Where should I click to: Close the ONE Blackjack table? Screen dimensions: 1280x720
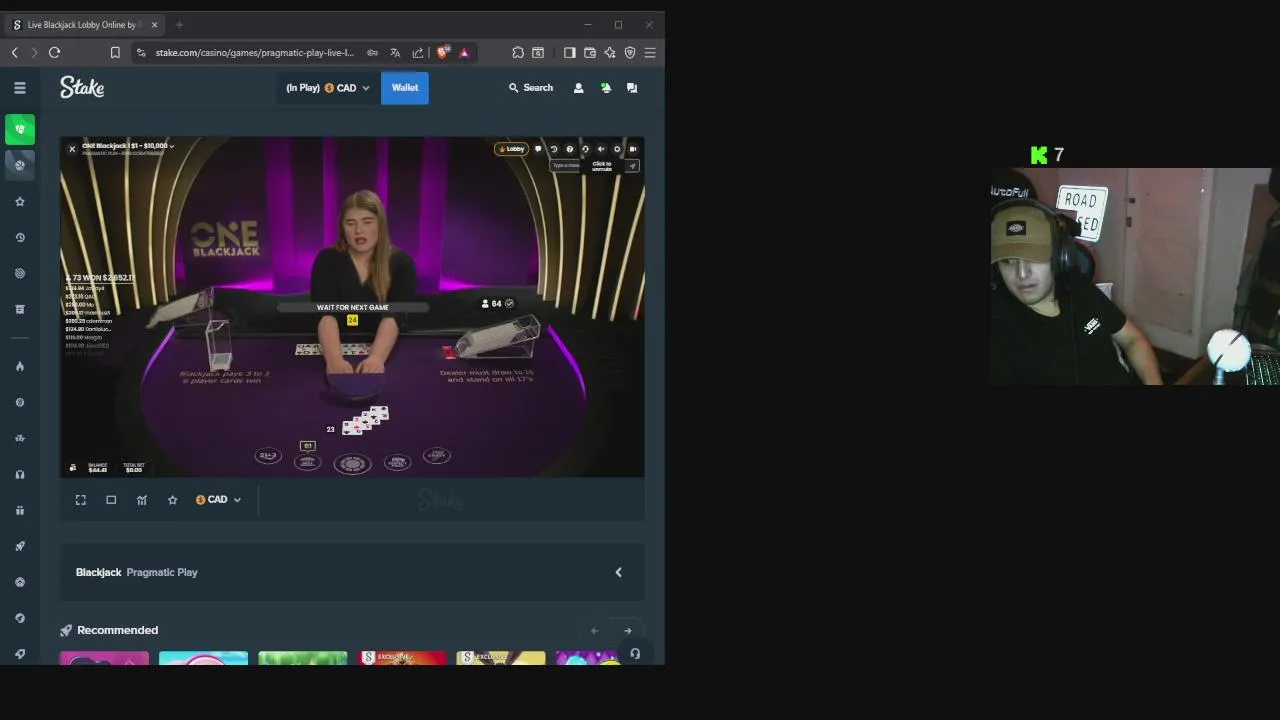click(x=72, y=149)
